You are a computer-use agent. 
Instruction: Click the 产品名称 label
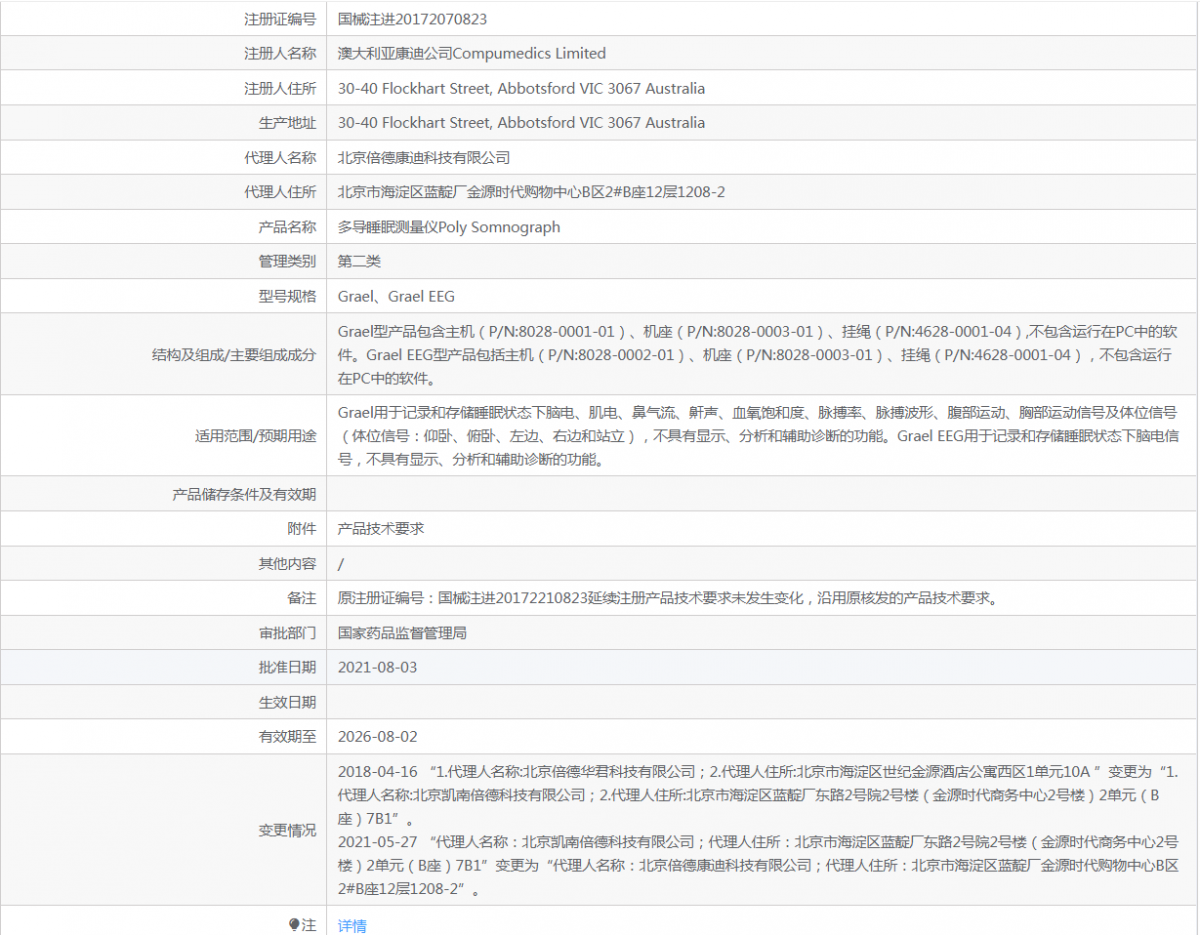287,227
